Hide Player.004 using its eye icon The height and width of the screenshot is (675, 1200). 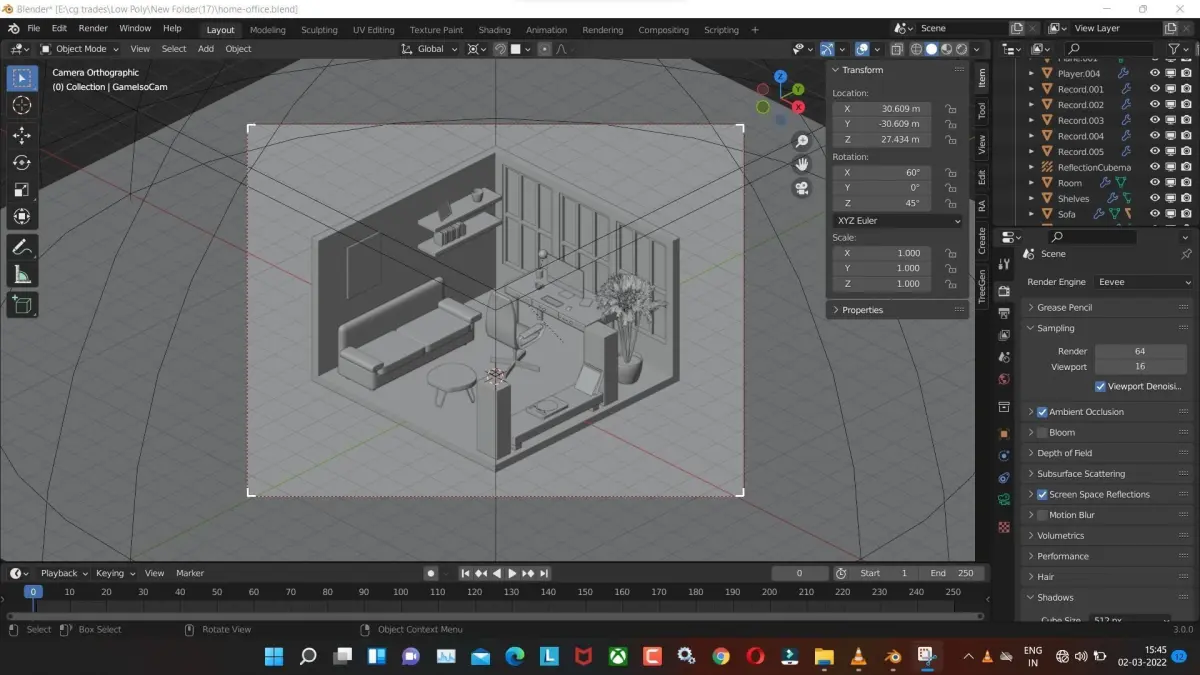pos(1155,73)
